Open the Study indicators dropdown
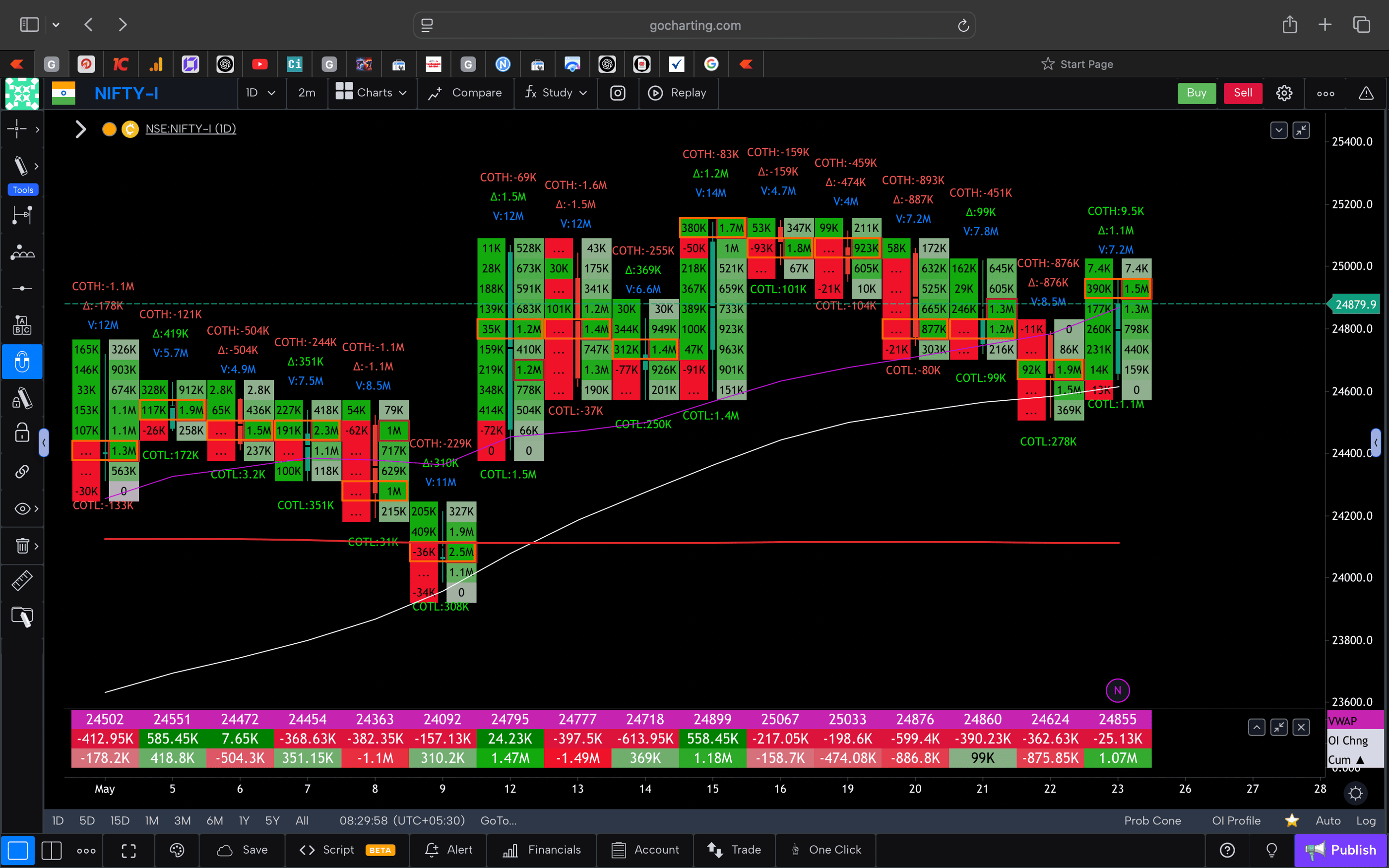This screenshot has height=868, width=1389. point(555,92)
